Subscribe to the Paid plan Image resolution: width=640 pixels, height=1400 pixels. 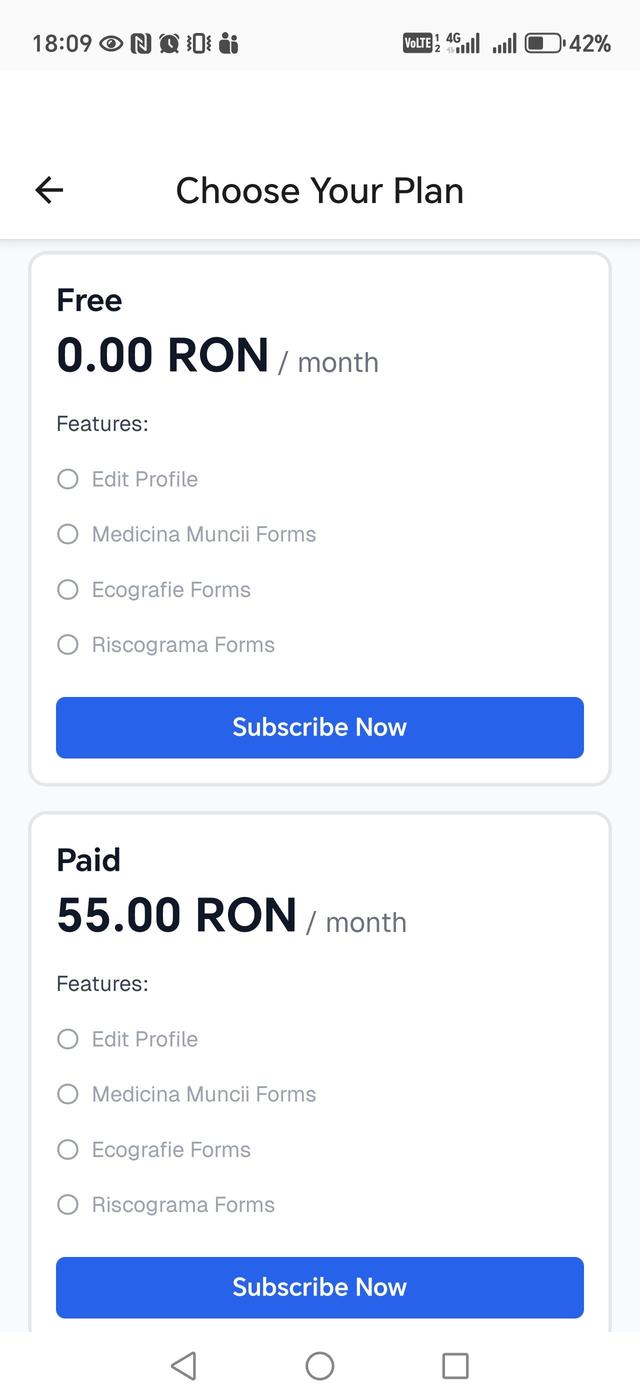click(x=320, y=1287)
